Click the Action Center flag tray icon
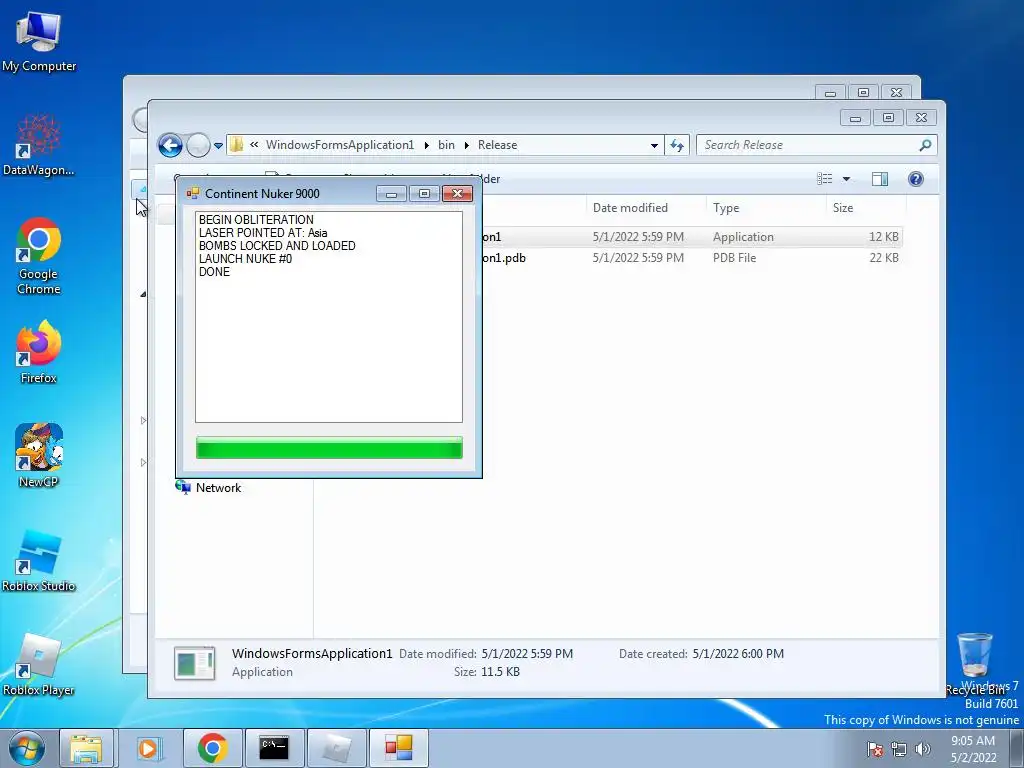 pyautogui.click(x=875, y=749)
